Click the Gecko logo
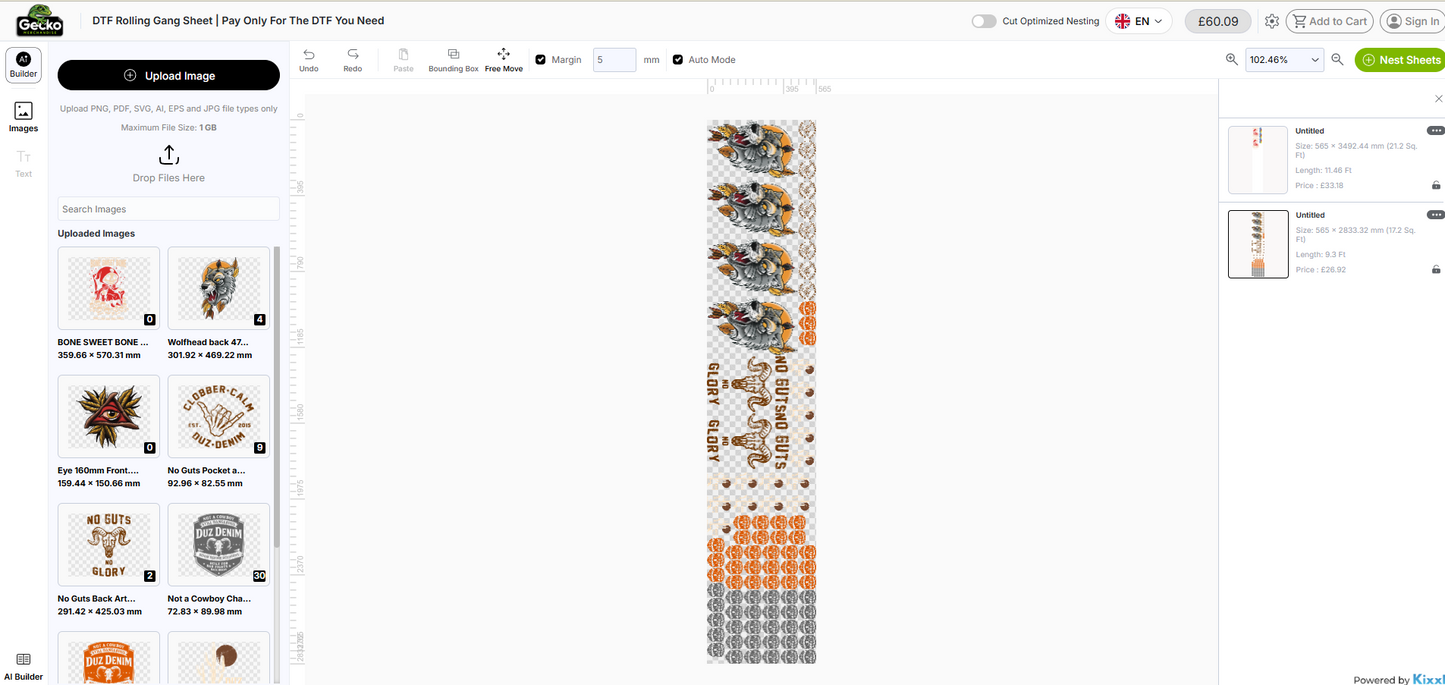Image resolution: width=1445 pixels, height=685 pixels. click(x=39, y=20)
